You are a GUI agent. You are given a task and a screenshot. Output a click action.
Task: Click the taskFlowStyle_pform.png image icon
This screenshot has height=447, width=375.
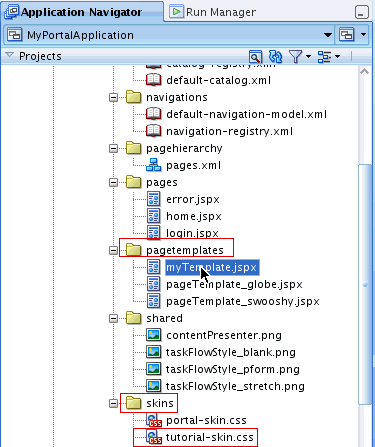pos(154,369)
